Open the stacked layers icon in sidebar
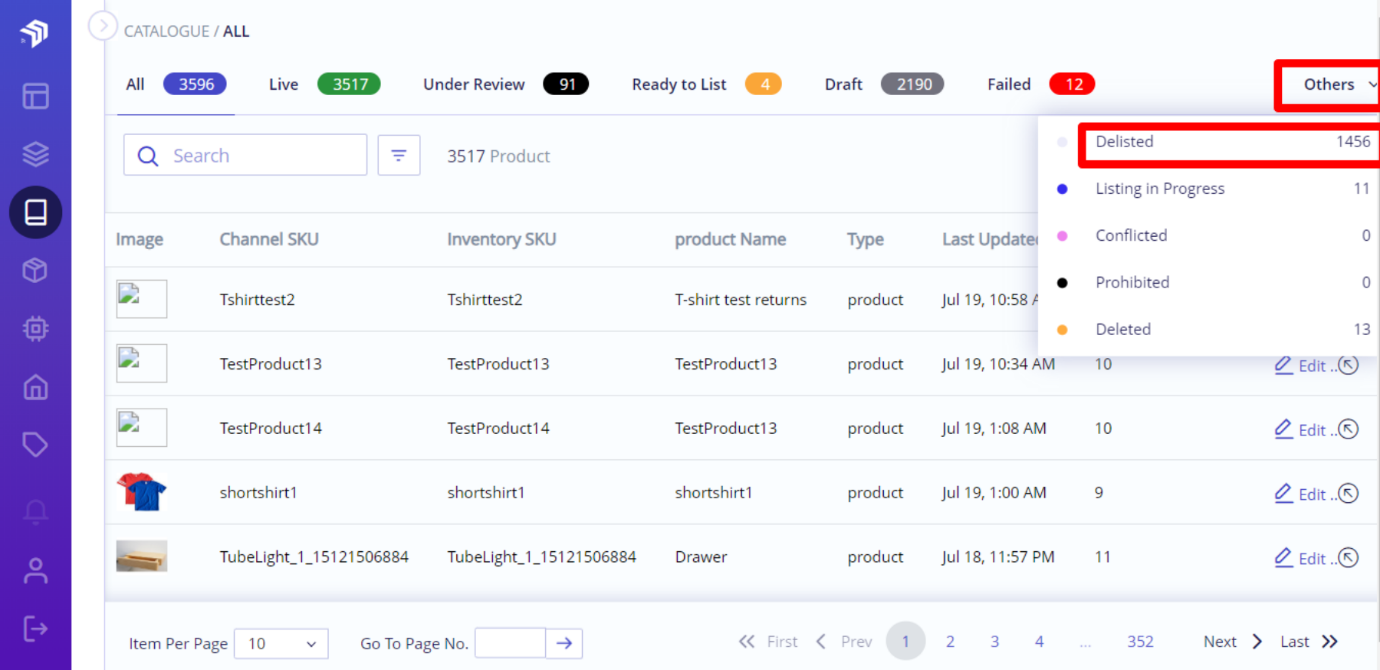 coord(36,154)
